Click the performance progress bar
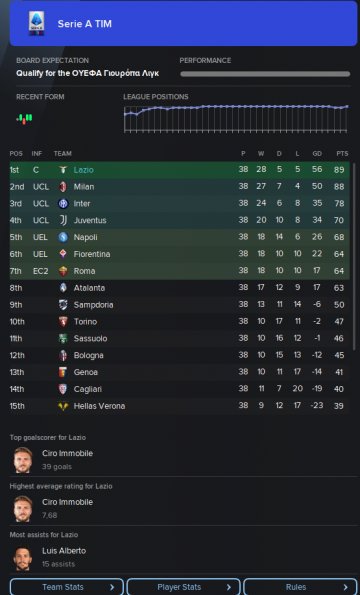360x595 pixels. (265, 74)
